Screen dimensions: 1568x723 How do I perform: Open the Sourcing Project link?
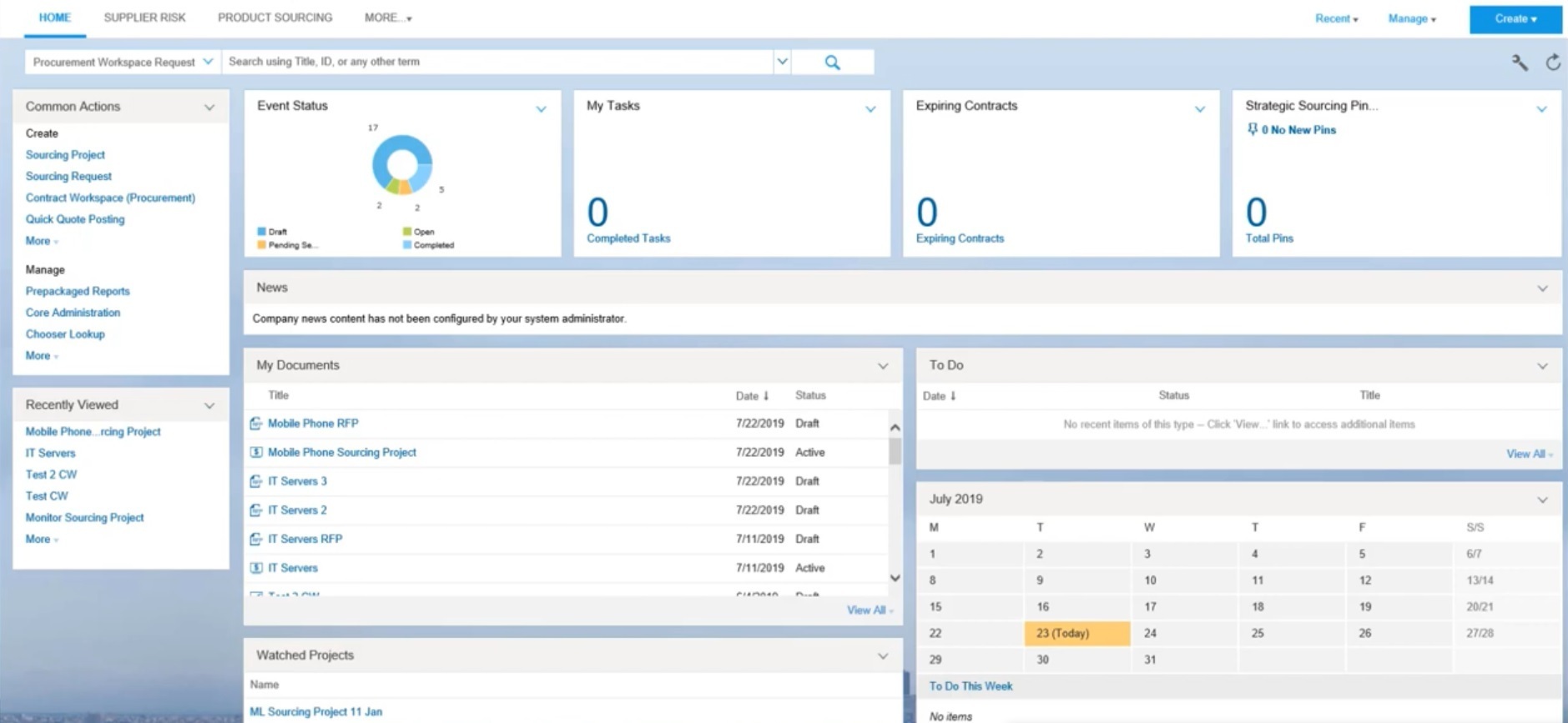point(65,155)
